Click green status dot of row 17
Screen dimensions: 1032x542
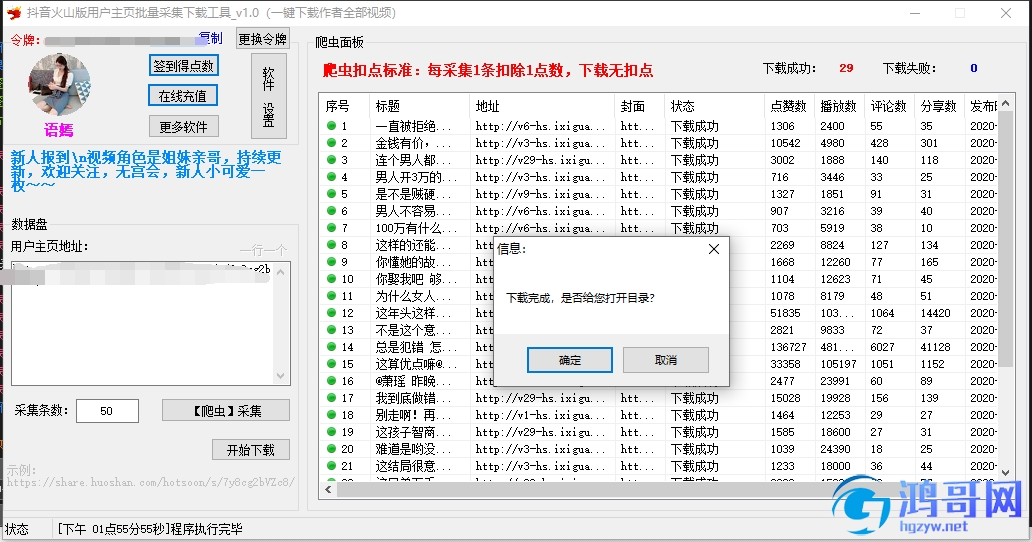click(x=331, y=398)
